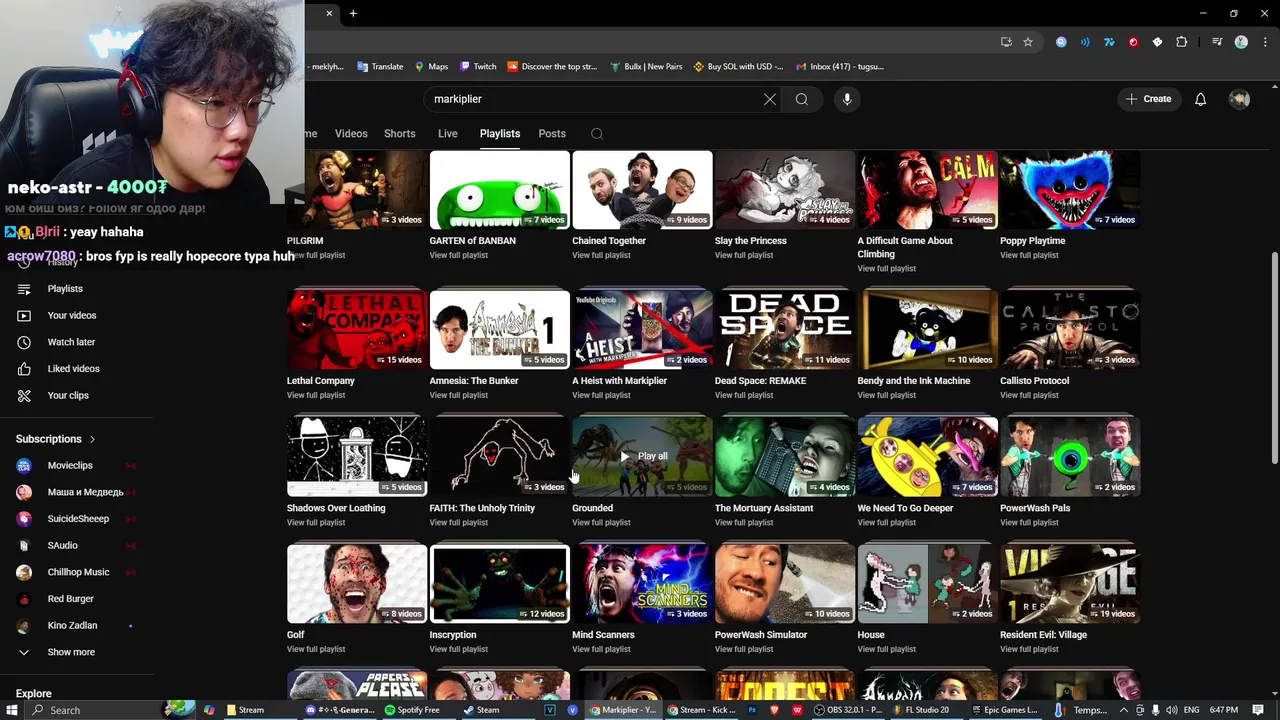Click Play all on the Grounded playlist
Image resolution: width=1280 pixels, height=720 pixels.
(x=643, y=456)
